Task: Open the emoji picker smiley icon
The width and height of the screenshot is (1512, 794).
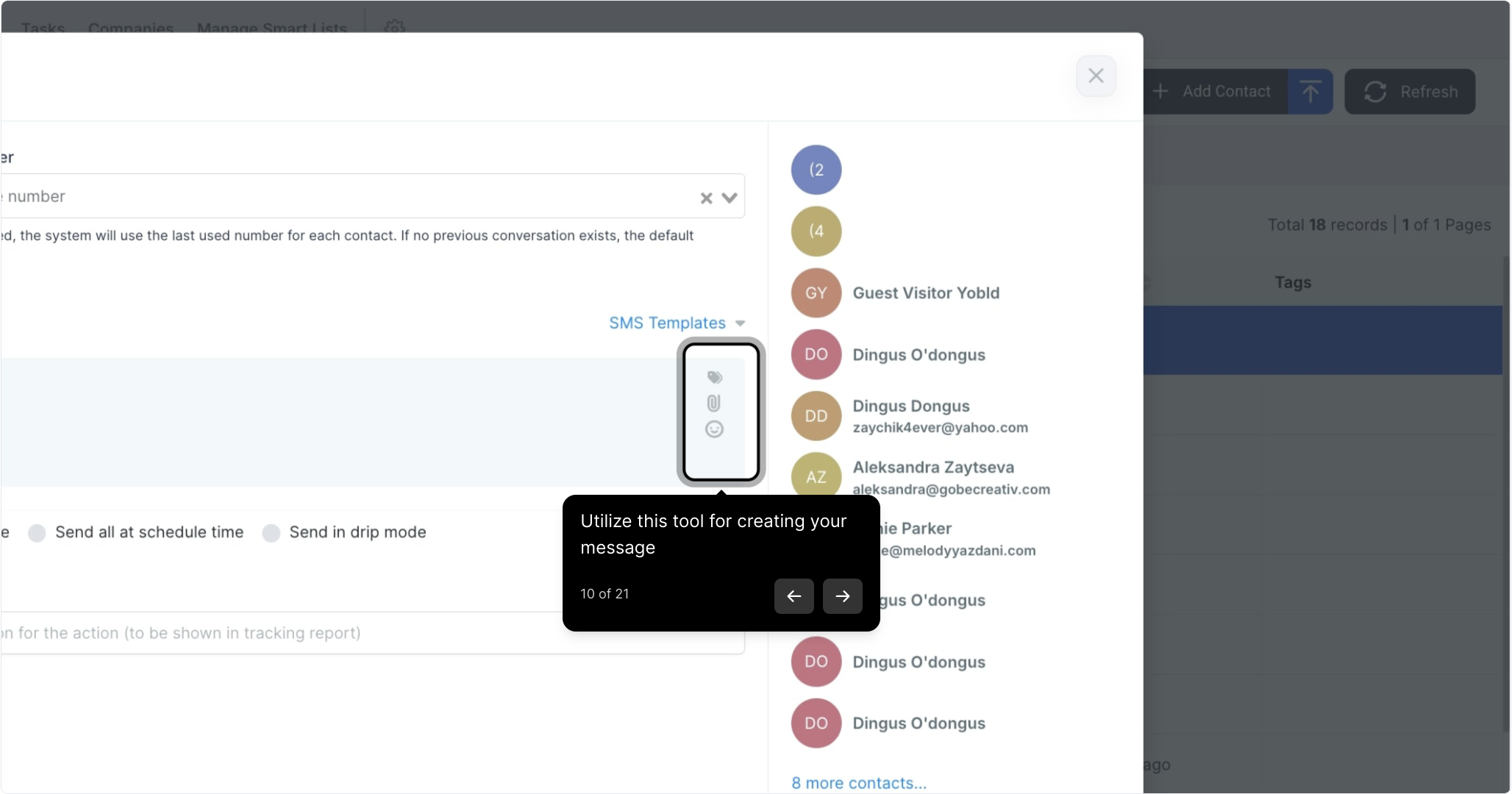Action: pyautogui.click(x=714, y=429)
